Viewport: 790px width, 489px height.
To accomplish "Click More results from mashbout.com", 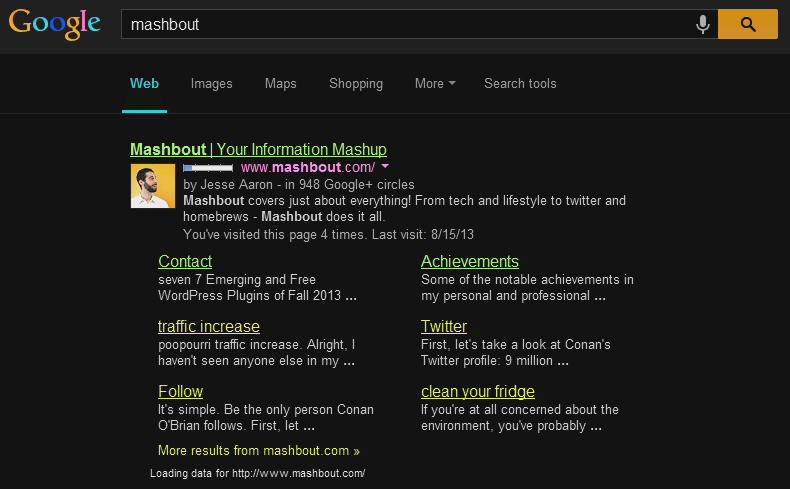I will (x=258, y=450).
